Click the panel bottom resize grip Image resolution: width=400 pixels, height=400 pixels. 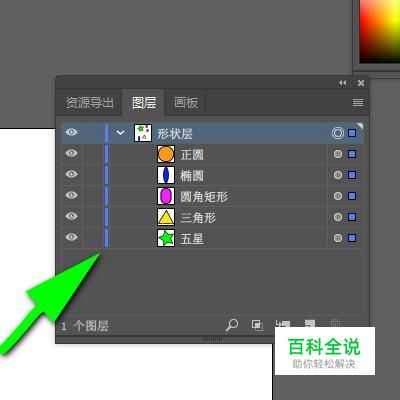tap(212, 339)
